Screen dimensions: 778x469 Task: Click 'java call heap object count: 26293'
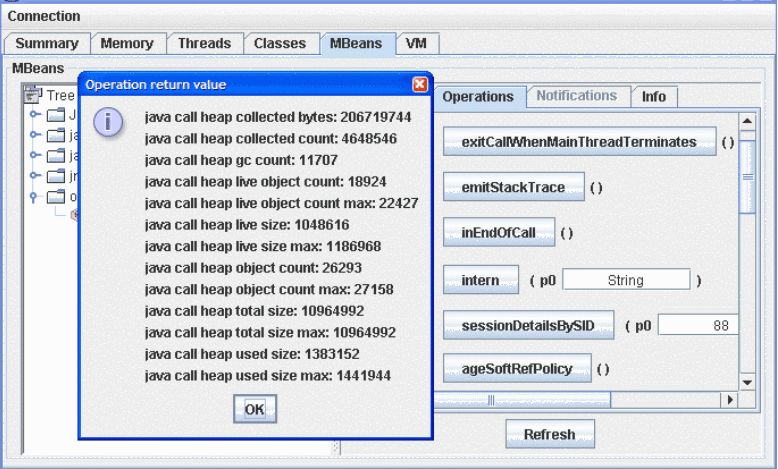[x=253, y=268]
